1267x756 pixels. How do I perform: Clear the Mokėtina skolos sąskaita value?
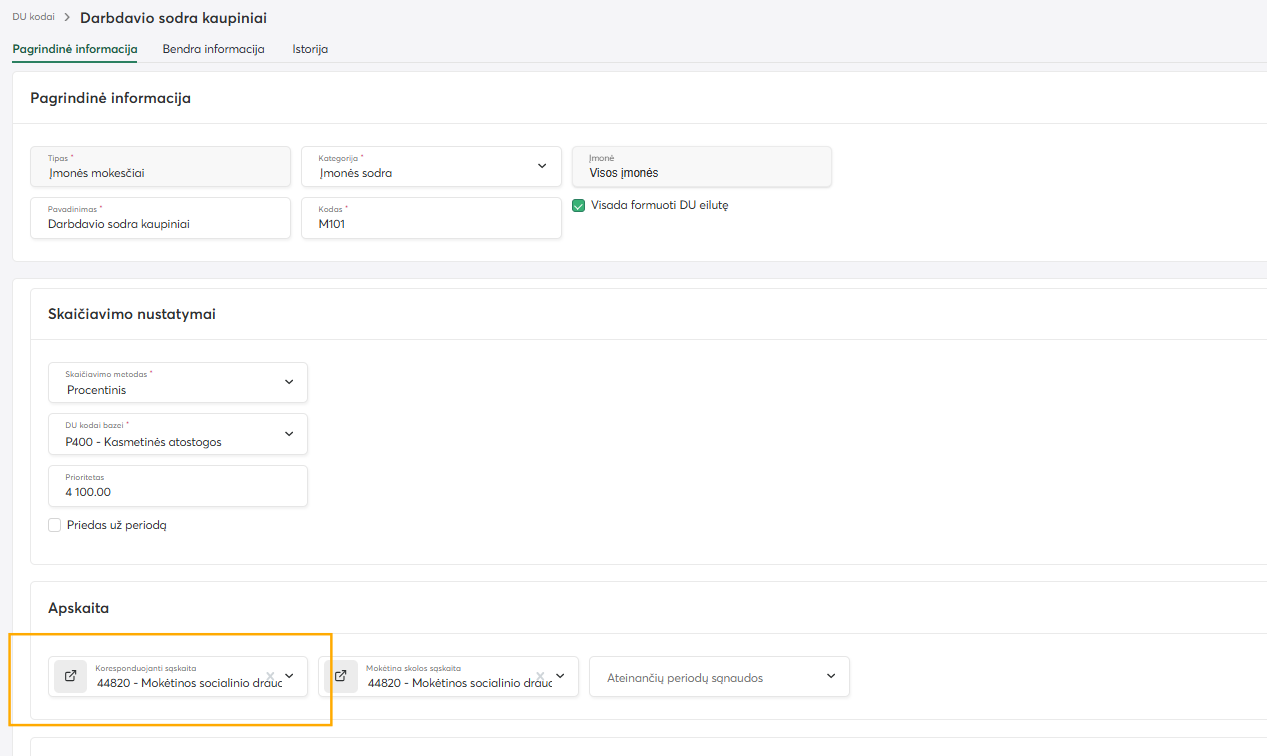(540, 676)
